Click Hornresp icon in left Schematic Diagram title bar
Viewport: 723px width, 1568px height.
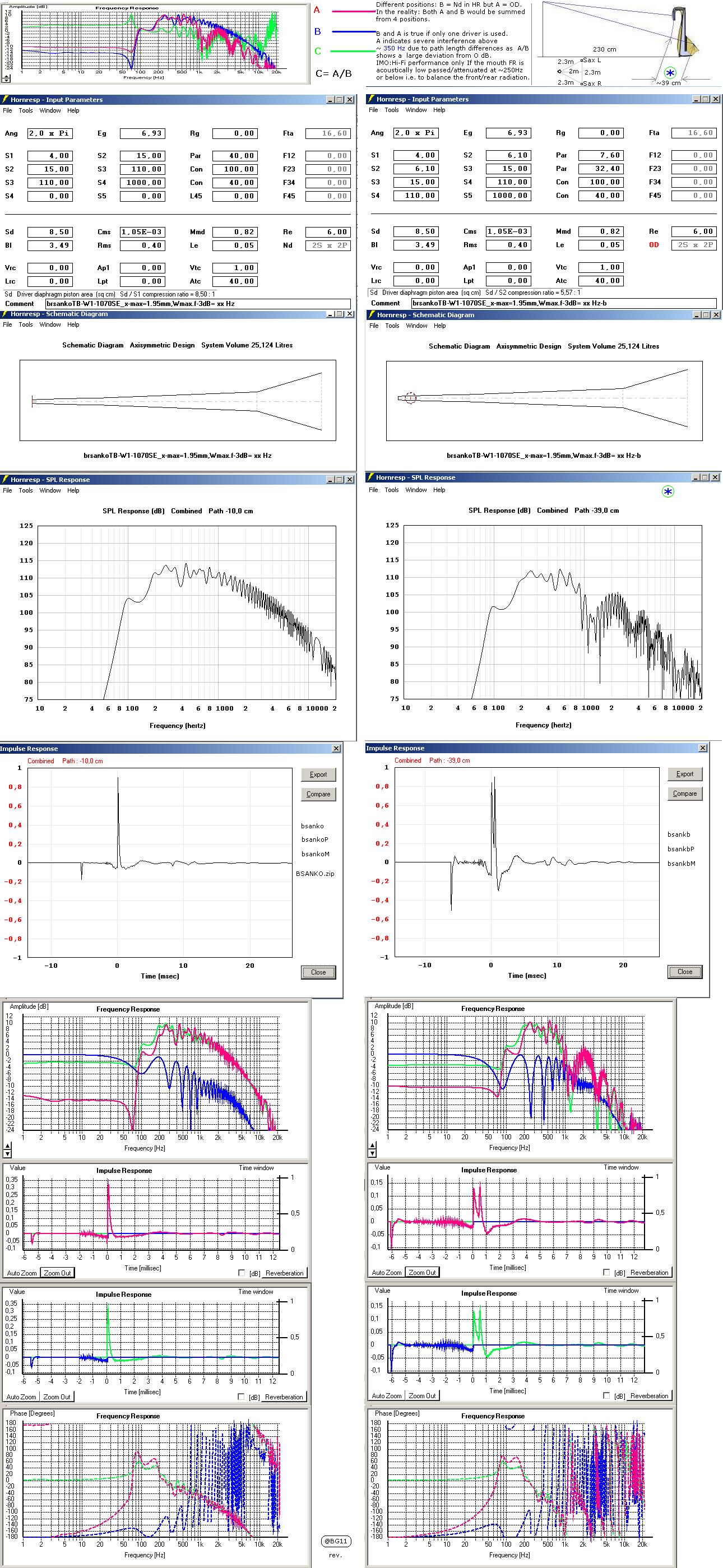[x=5, y=314]
